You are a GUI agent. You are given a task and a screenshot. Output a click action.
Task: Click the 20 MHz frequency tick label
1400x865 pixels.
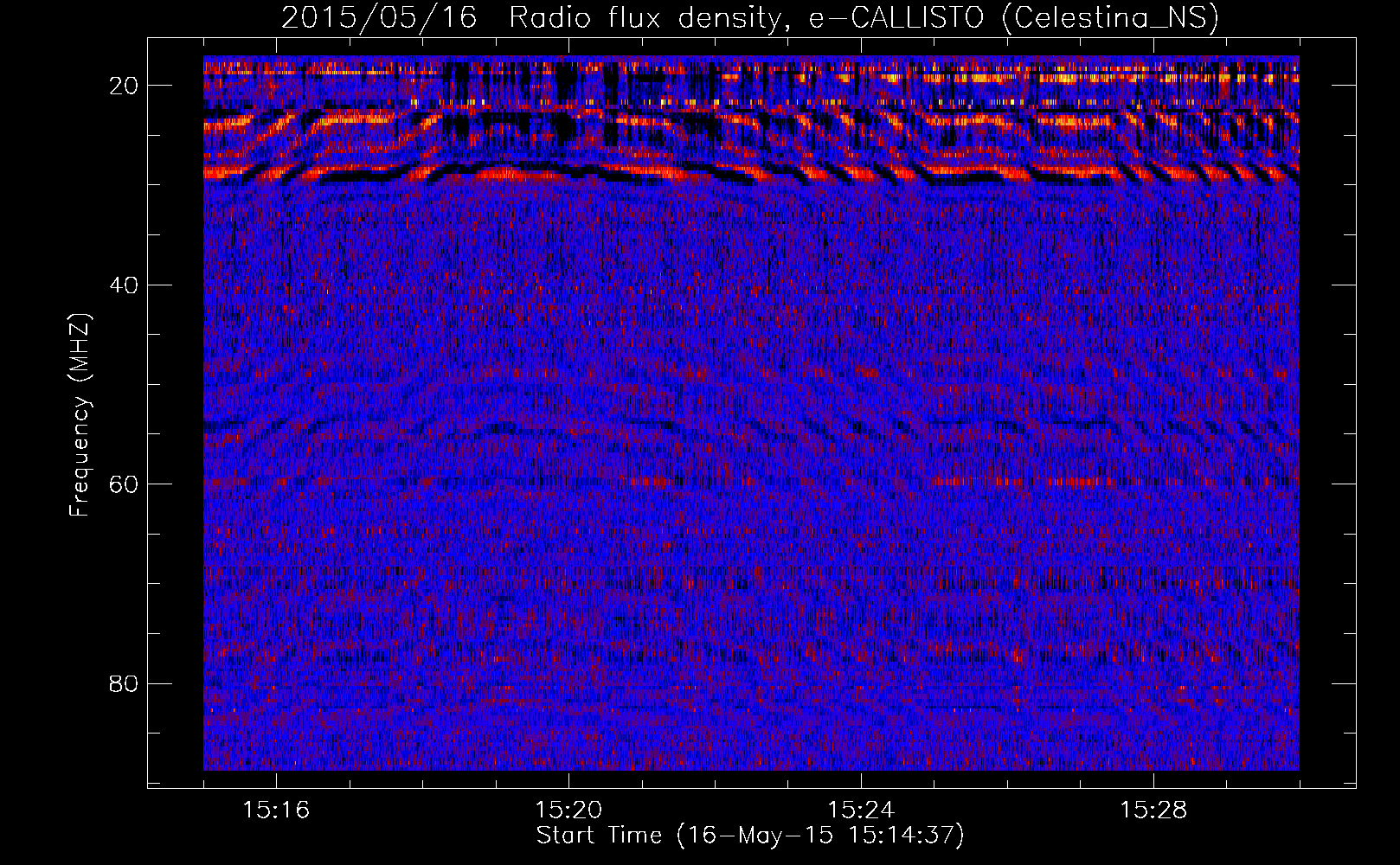(125, 85)
